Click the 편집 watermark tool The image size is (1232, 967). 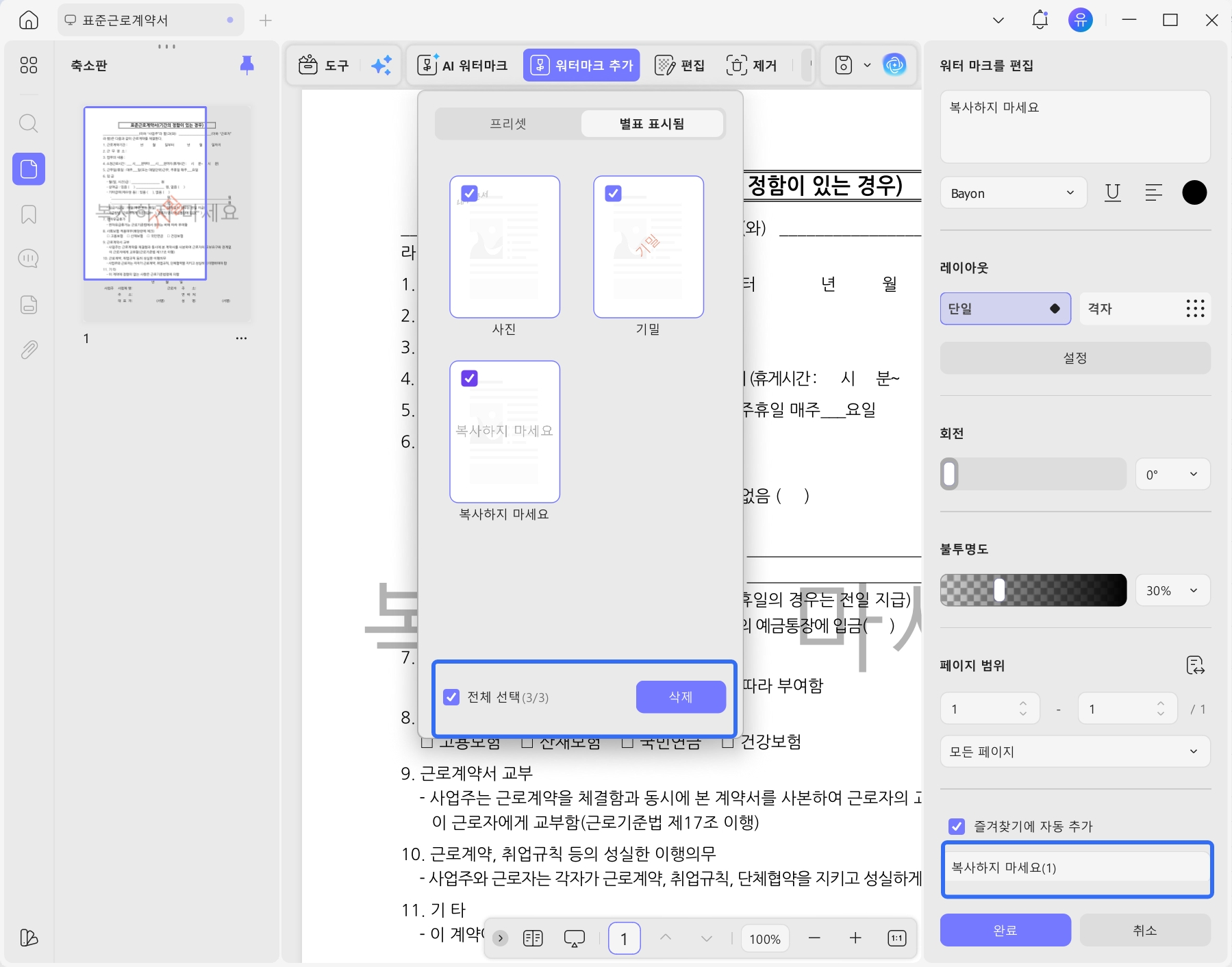pyautogui.click(x=680, y=65)
